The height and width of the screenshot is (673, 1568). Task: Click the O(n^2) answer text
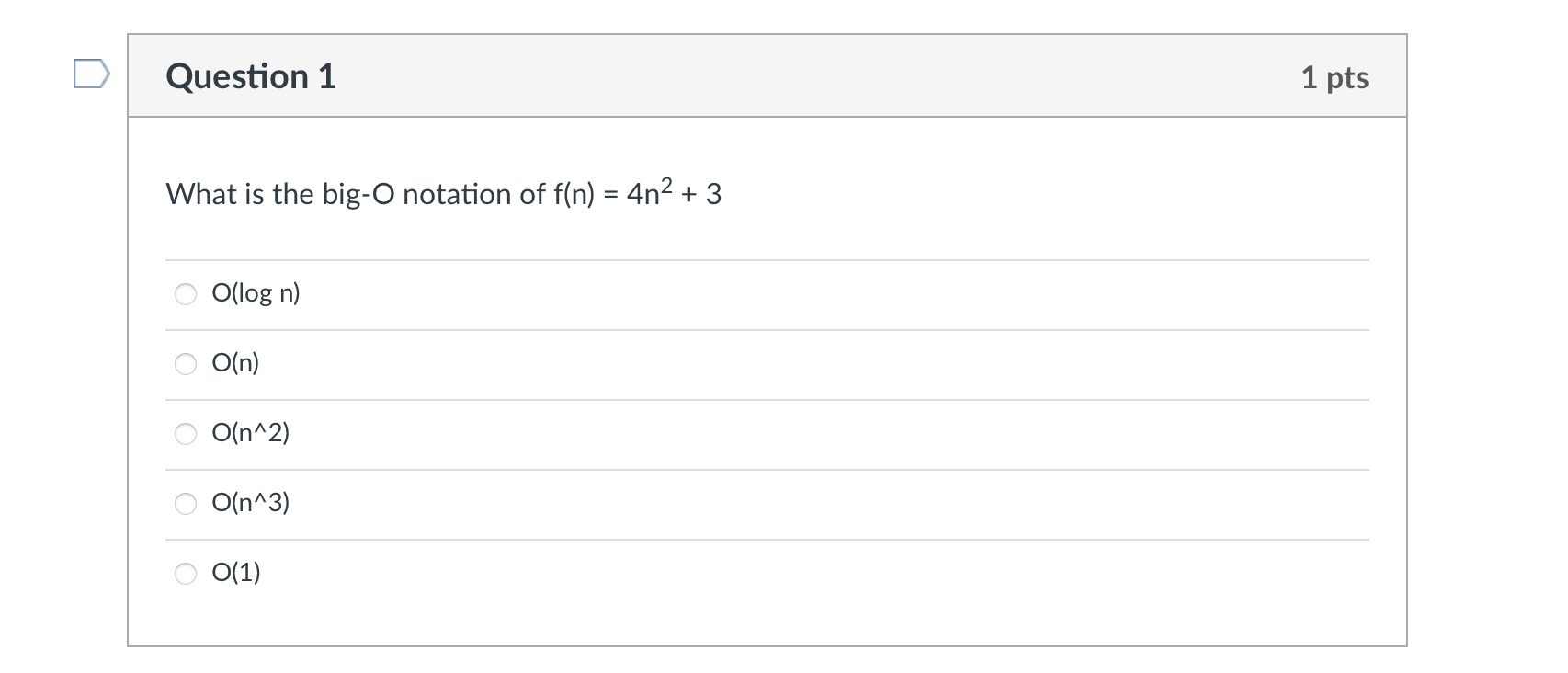pos(251,433)
